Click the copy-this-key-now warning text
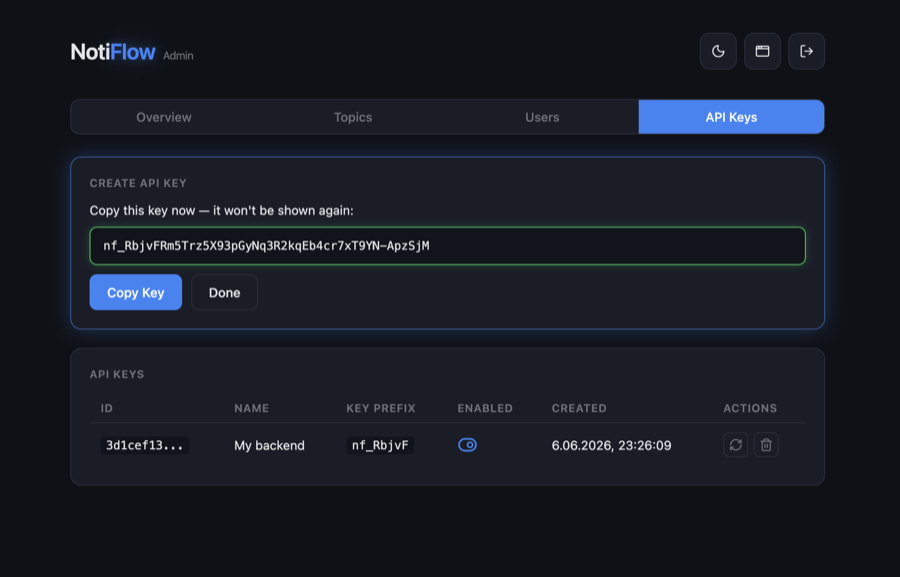Viewport: 900px width, 577px height. (222, 211)
